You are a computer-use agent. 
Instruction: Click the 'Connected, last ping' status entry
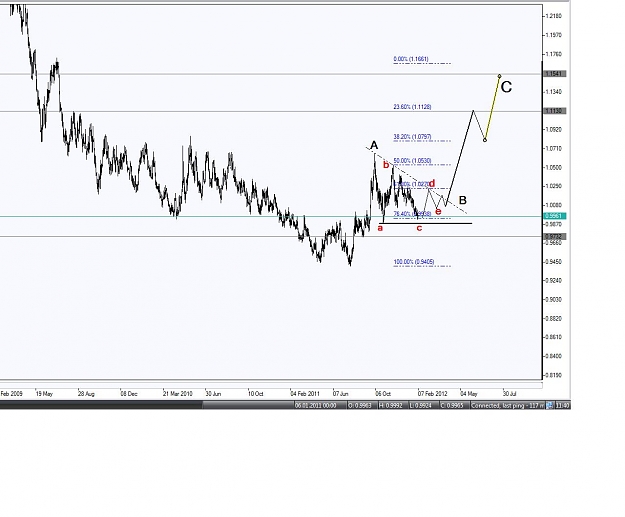pyautogui.click(x=507, y=405)
